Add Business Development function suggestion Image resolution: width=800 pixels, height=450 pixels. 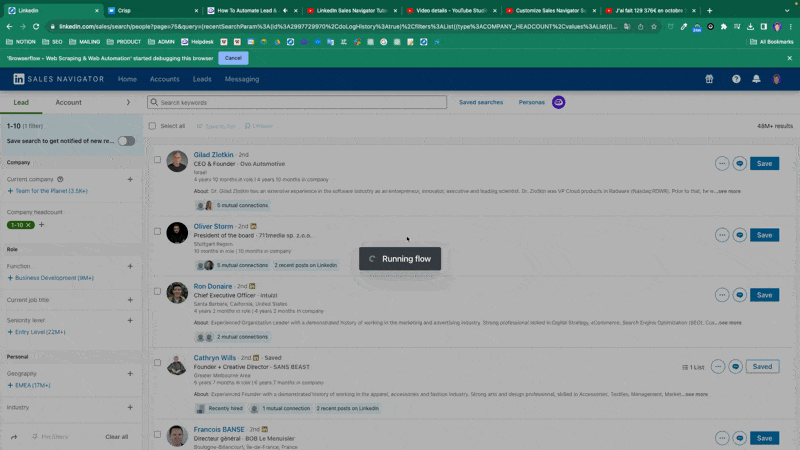coord(51,278)
